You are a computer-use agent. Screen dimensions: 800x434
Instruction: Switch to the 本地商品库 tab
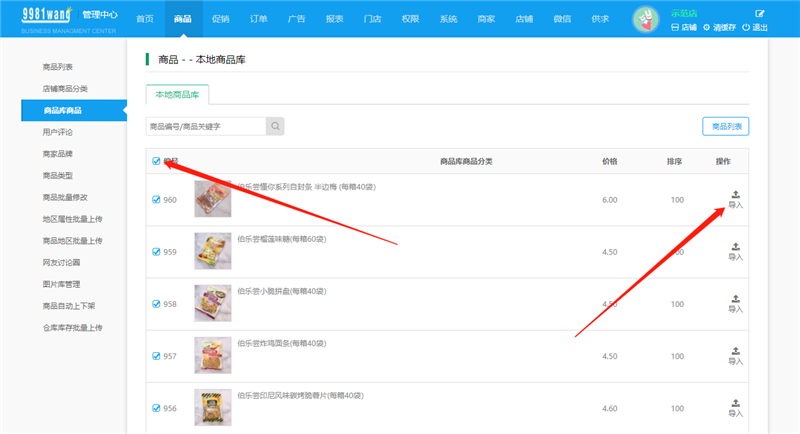click(177, 94)
